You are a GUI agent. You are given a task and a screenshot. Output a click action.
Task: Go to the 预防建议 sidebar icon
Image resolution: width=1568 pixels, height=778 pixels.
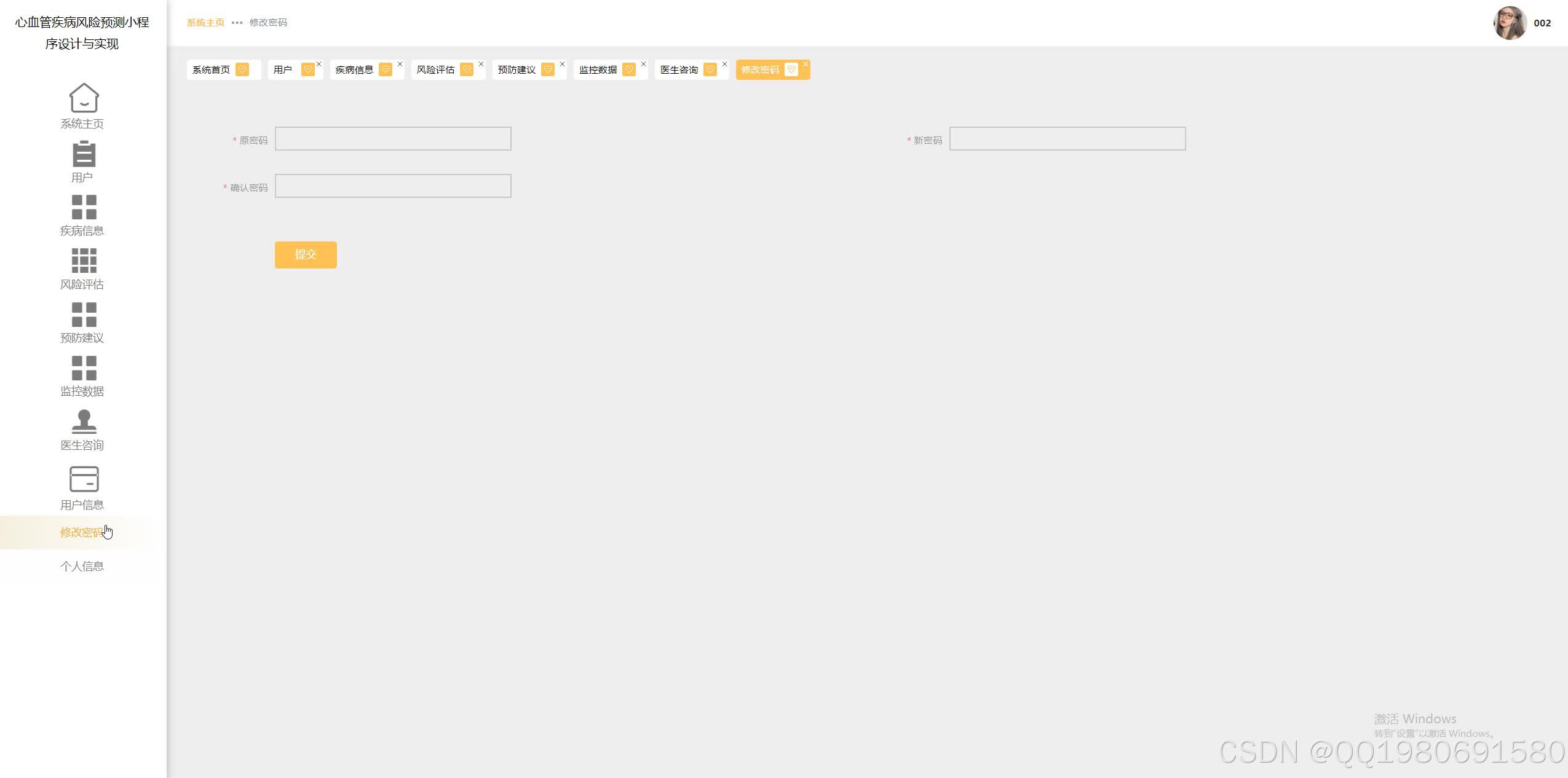coord(84,314)
